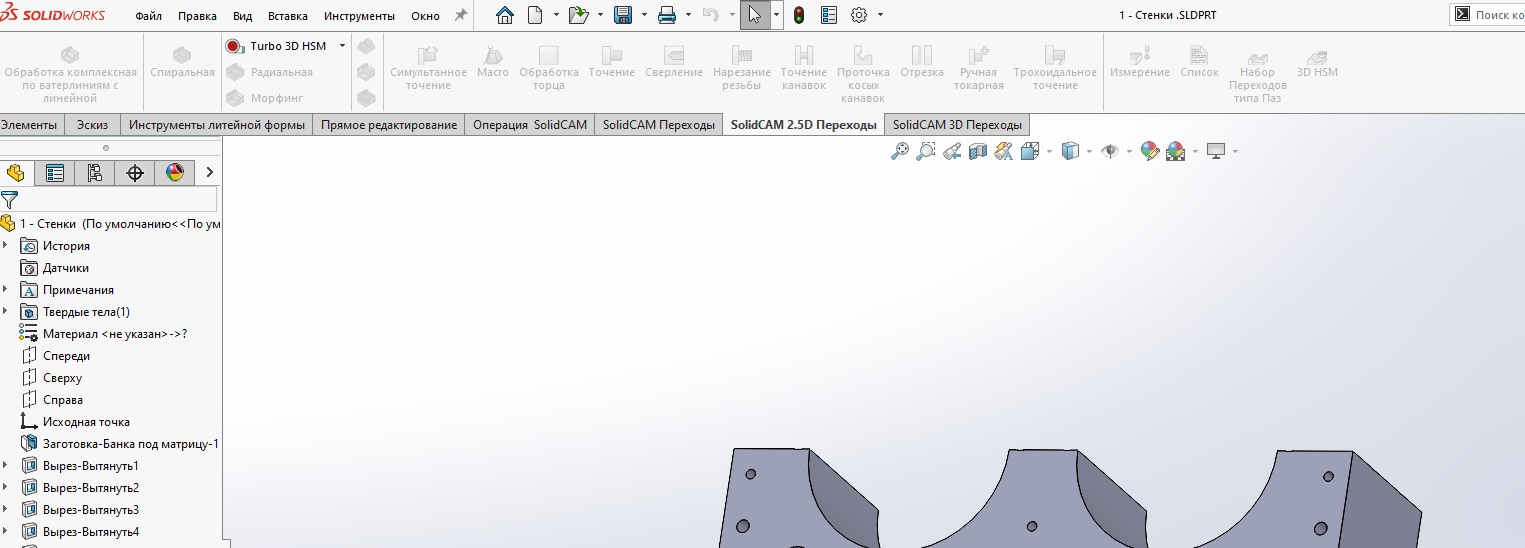Switch to Операция SolidCAM tab
Viewport: 1525px width, 548px height.
(530, 125)
